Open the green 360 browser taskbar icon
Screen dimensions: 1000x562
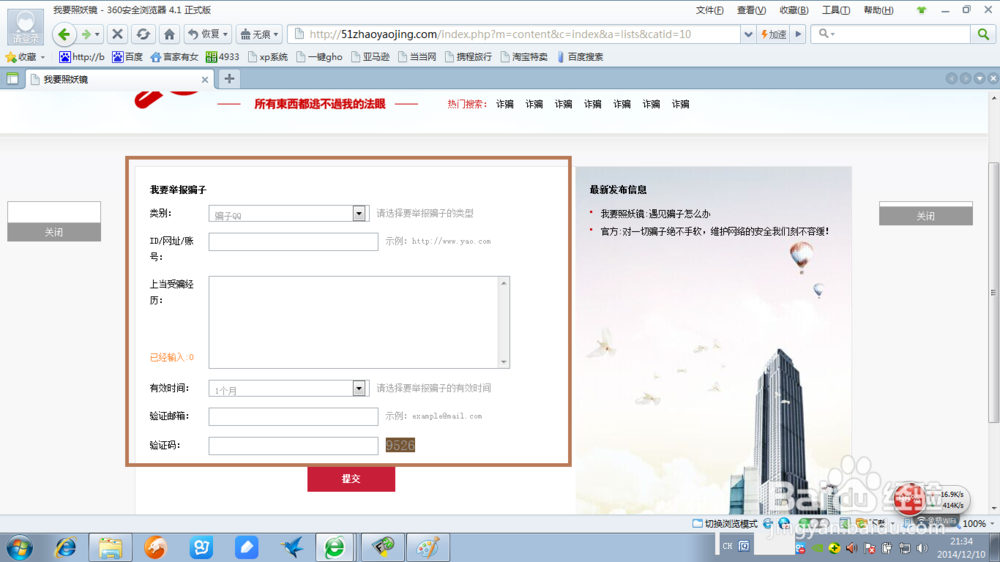click(x=335, y=547)
